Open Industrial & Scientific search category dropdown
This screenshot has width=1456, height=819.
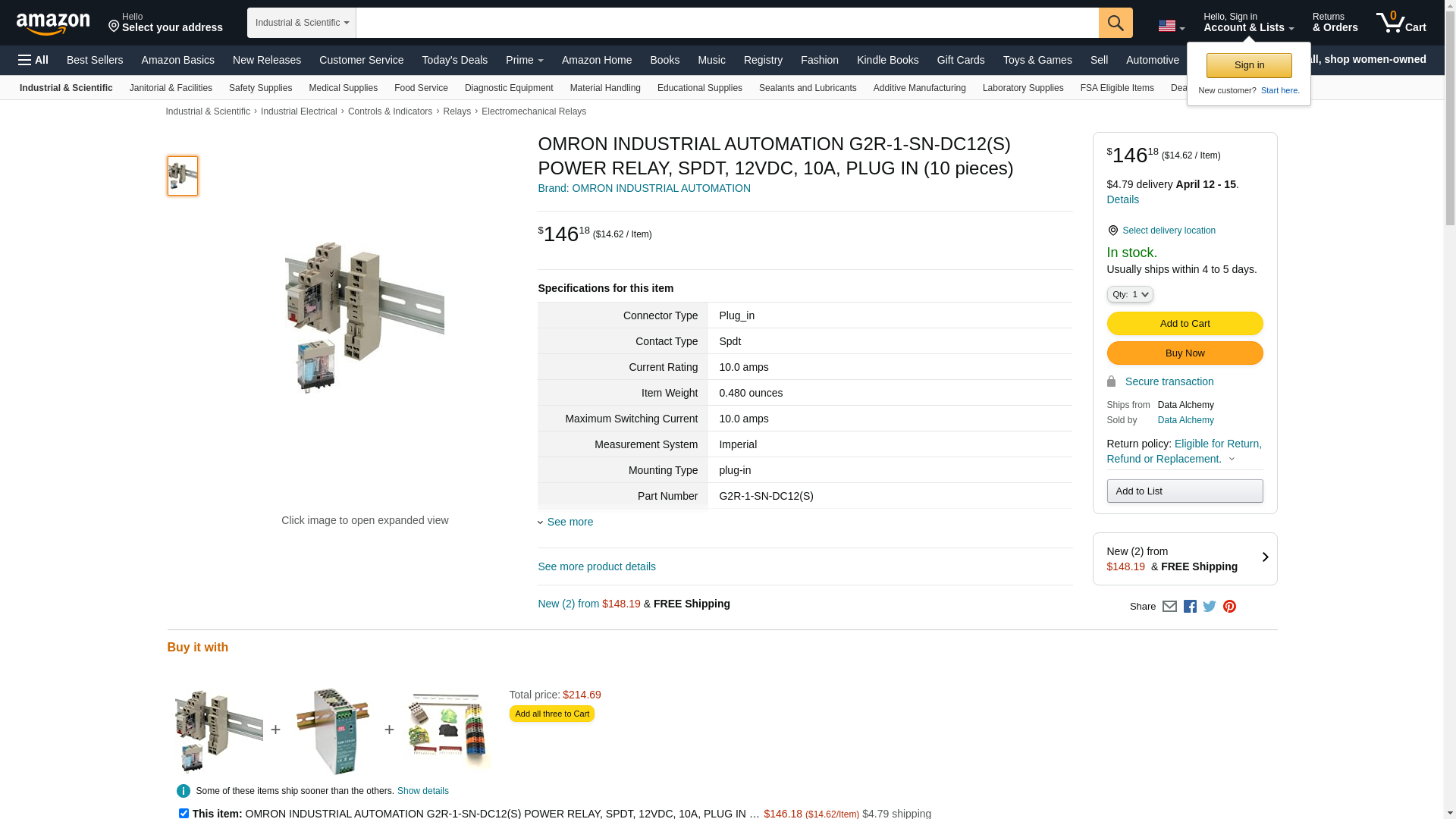(302, 23)
